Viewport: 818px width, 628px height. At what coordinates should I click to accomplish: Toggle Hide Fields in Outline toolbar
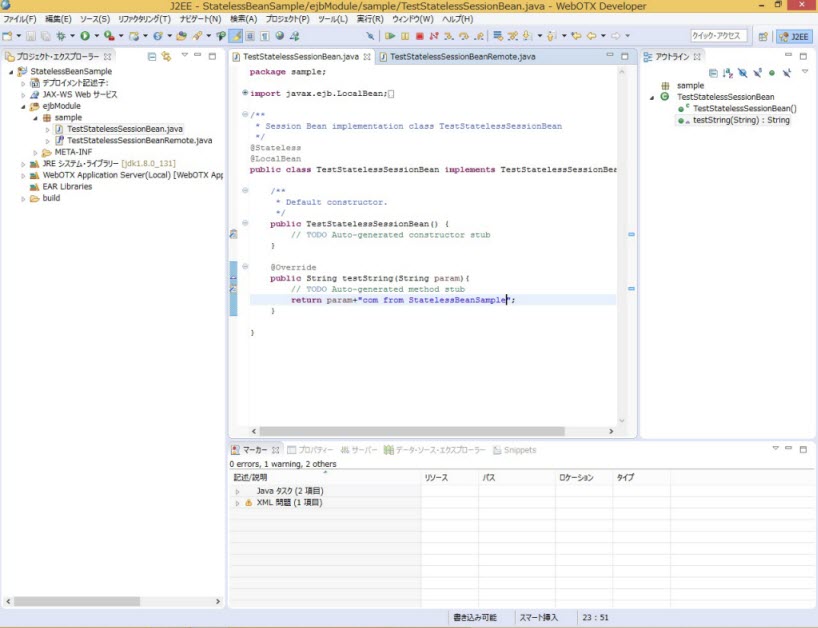742,73
